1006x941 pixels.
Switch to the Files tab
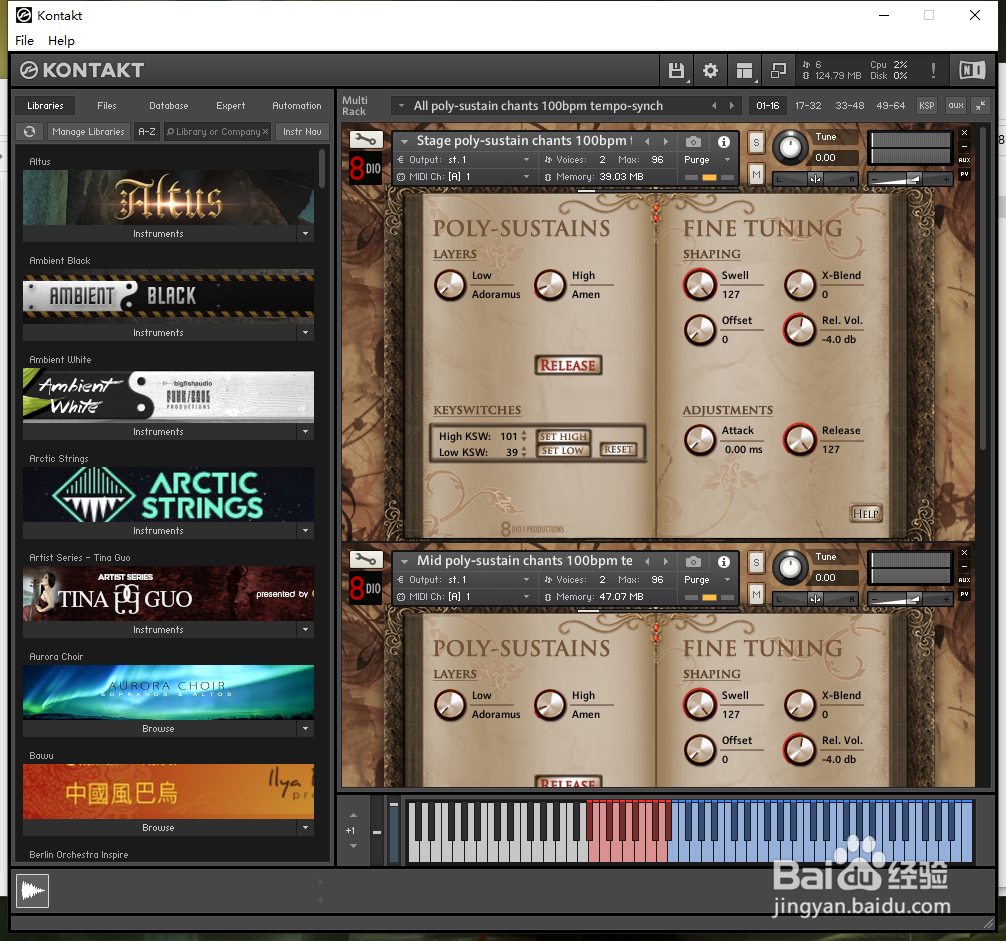[x=107, y=106]
